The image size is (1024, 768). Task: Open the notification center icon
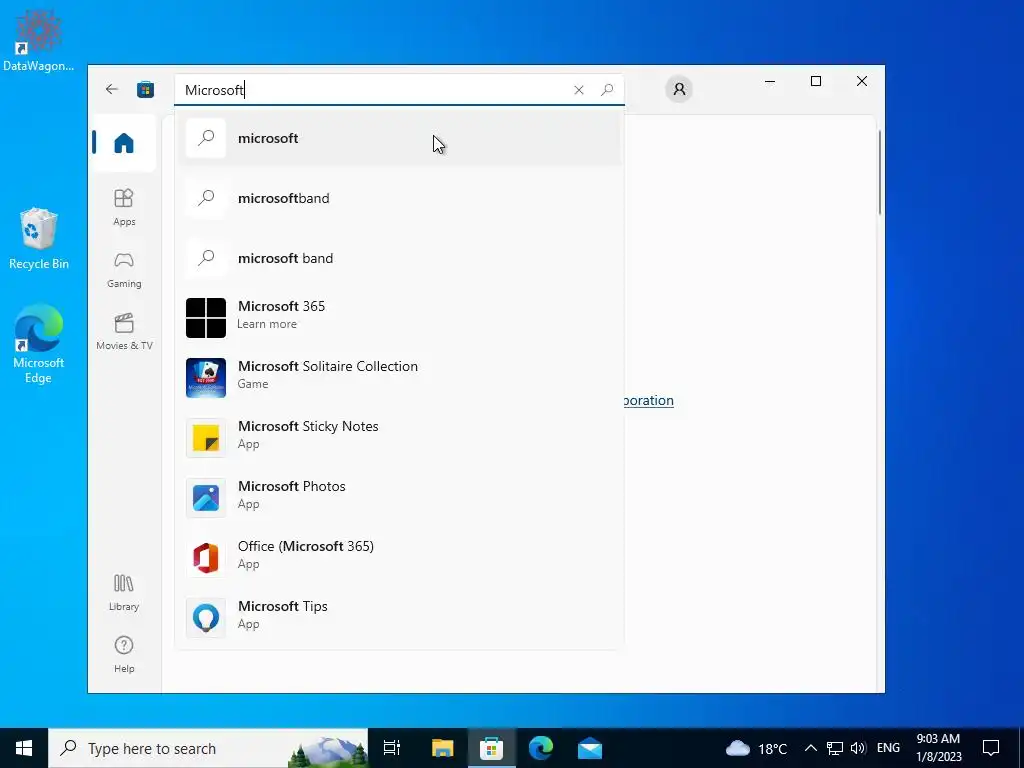991,748
